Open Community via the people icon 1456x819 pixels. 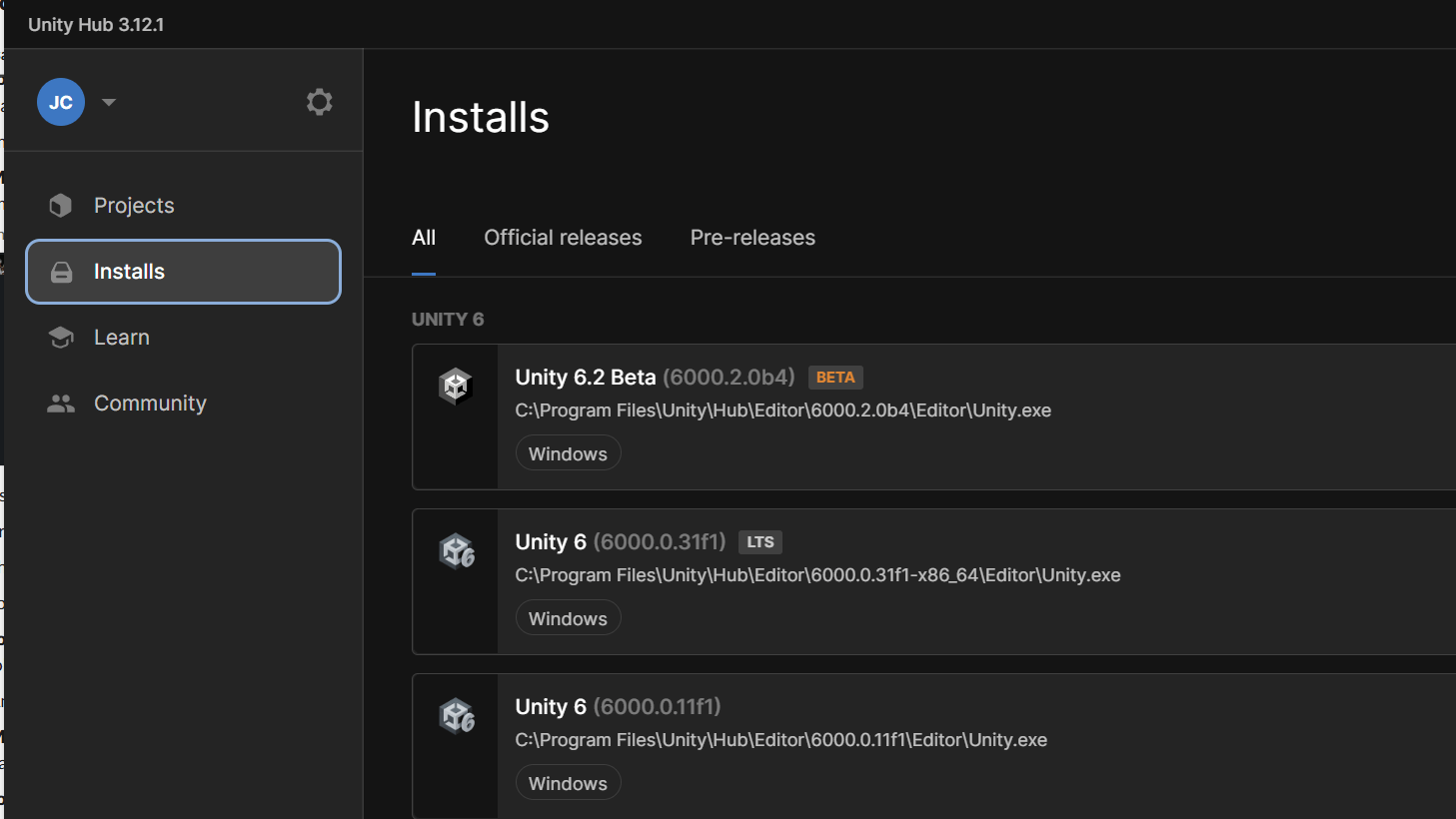coord(61,404)
